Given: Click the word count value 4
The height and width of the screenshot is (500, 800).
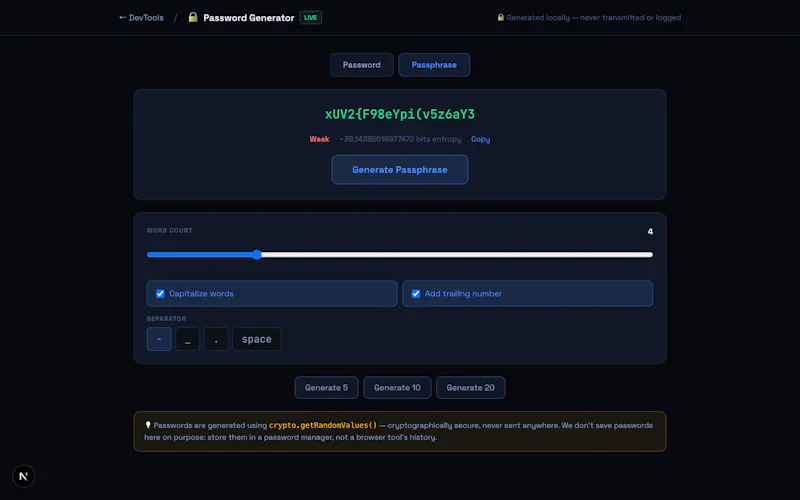Looking at the screenshot, I should tap(650, 232).
